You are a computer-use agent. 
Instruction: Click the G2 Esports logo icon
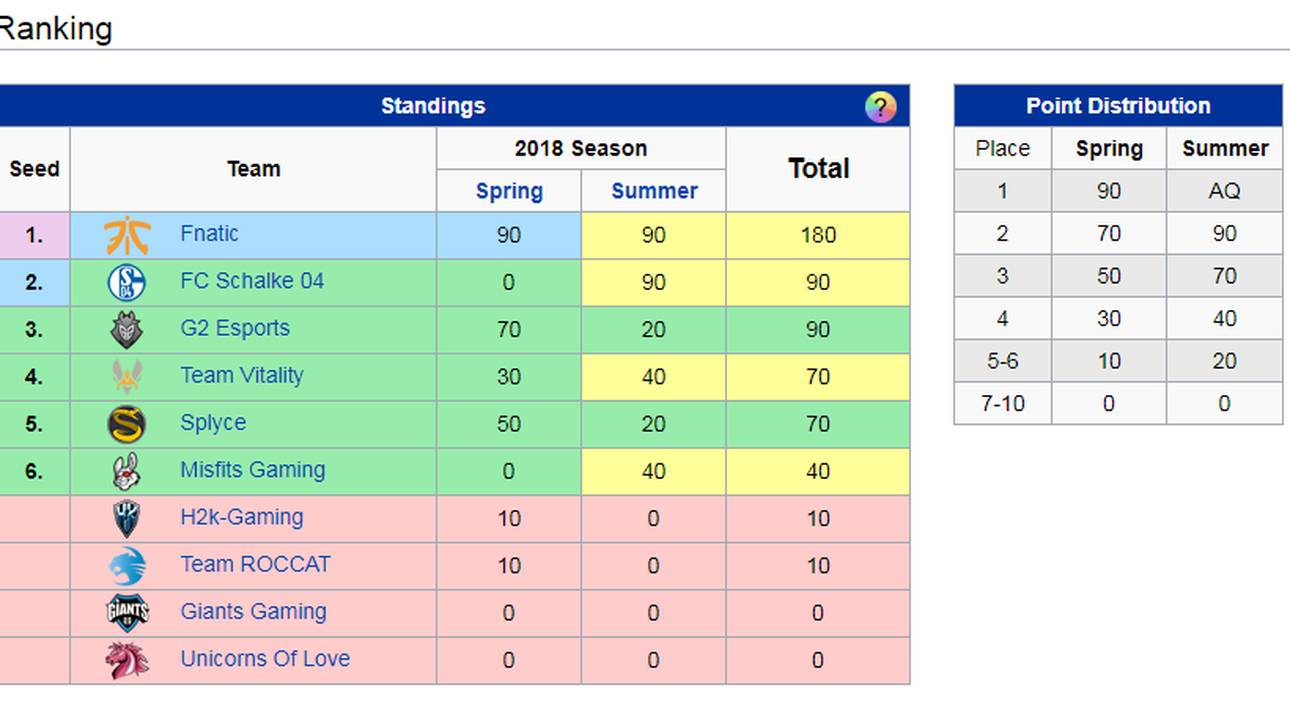click(x=126, y=329)
